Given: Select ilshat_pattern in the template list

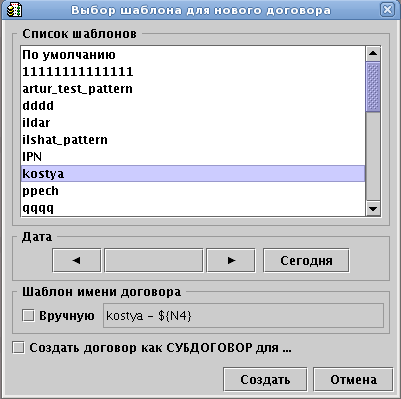Looking at the screenshot, I should tap(193, 140).
